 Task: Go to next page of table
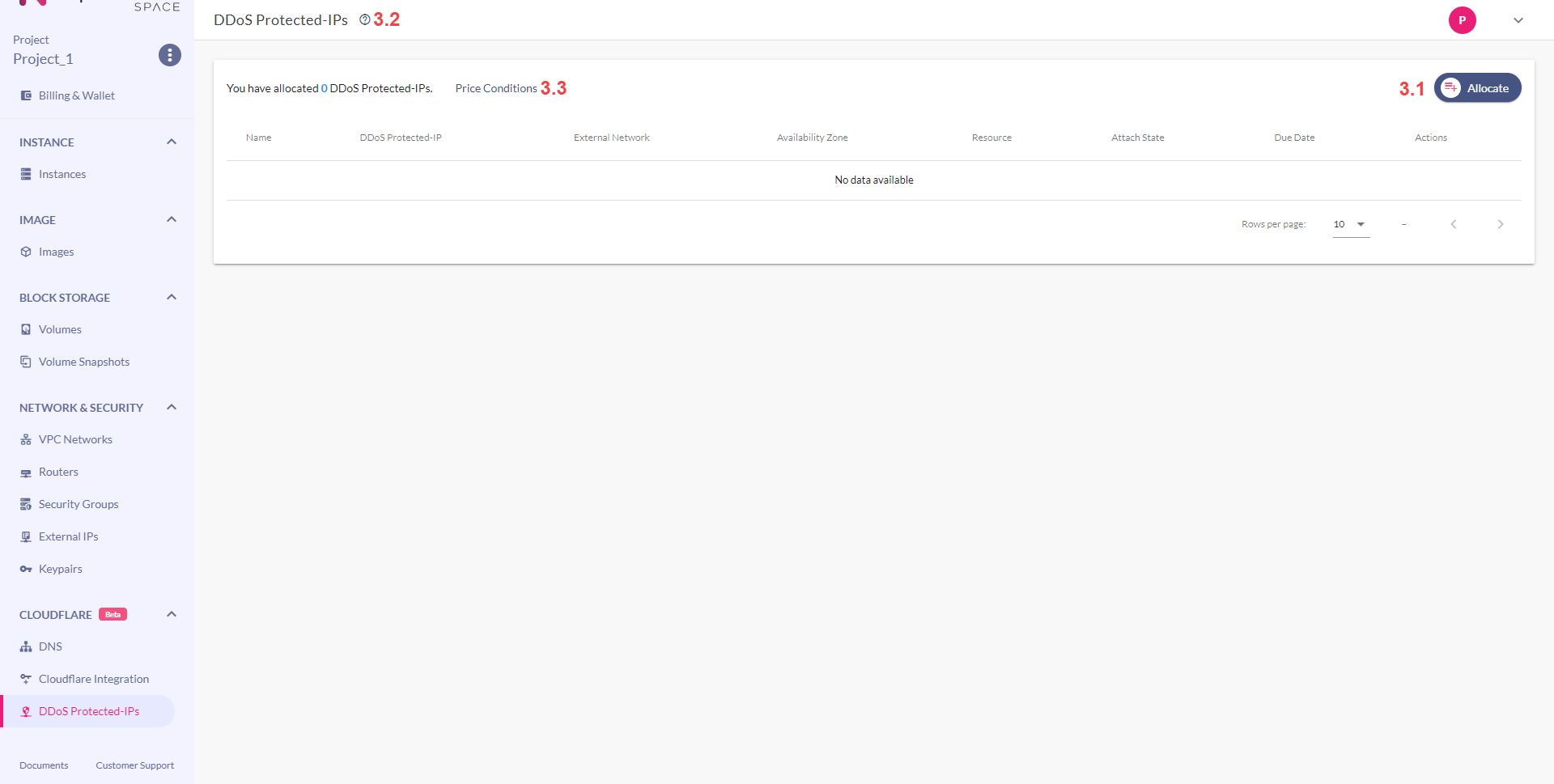pyautogui.click(x=1500, y=224)
